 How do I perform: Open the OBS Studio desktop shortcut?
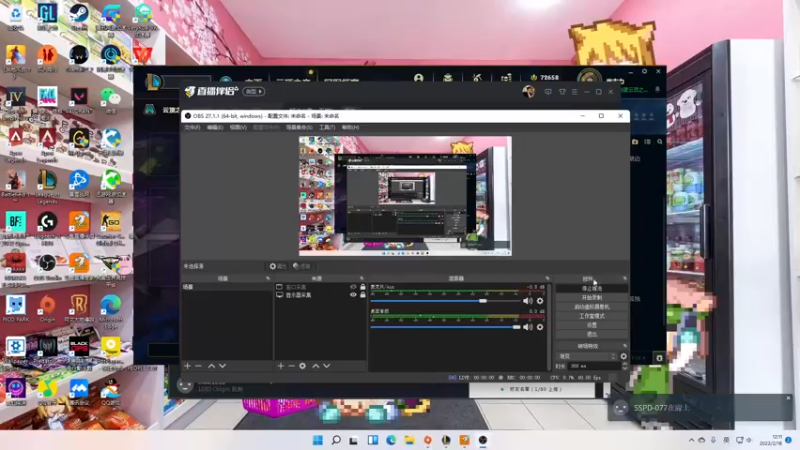click(47, 265)
